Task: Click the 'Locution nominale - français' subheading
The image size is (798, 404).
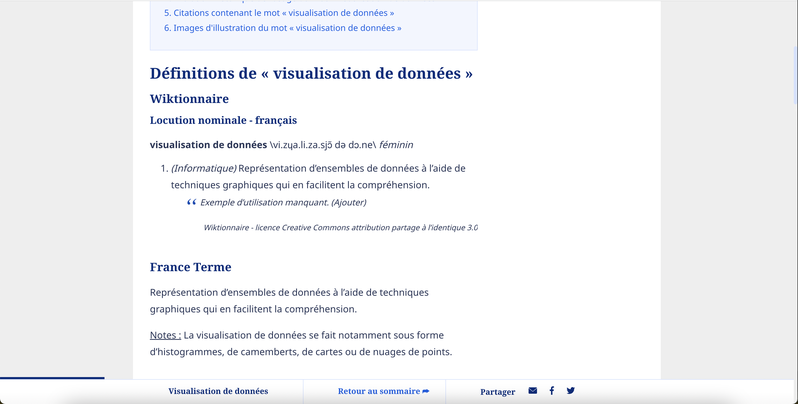Action: [x=223, y=120]
